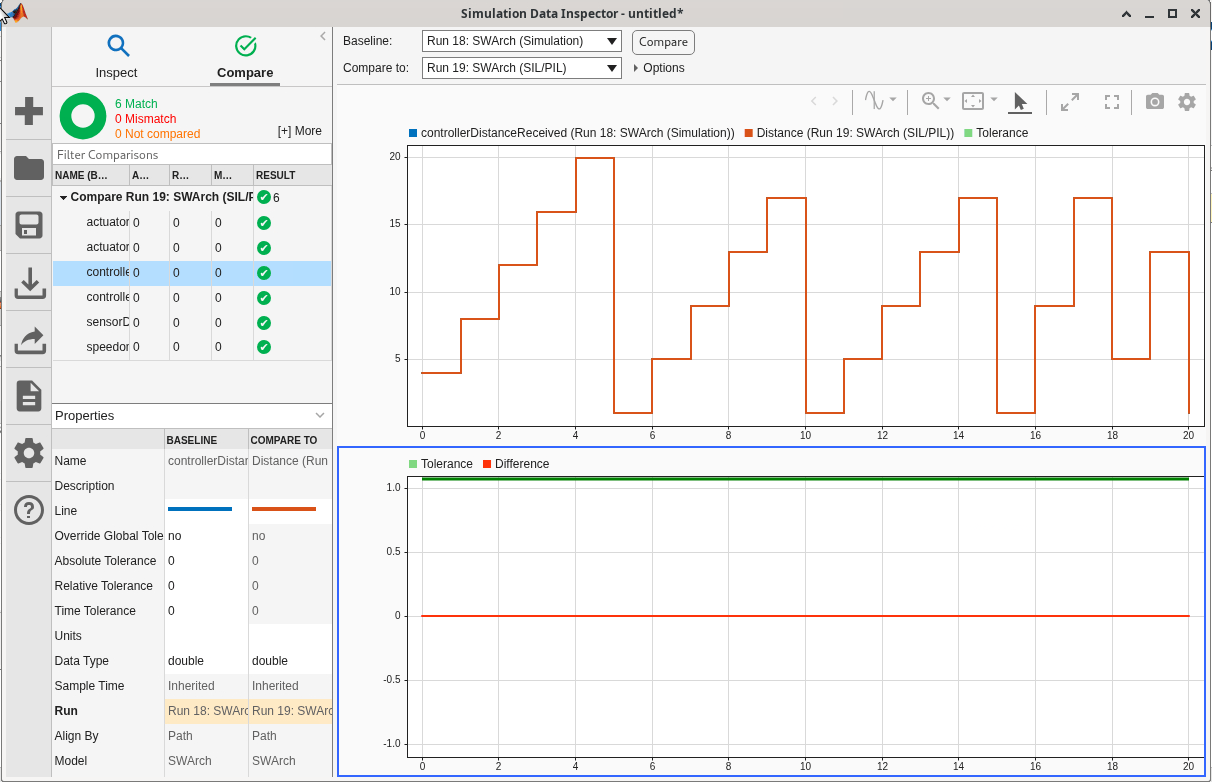Screen dimensions: 1212x782
Task: Click the fit to view icon
Action: [x=973, y=100]
